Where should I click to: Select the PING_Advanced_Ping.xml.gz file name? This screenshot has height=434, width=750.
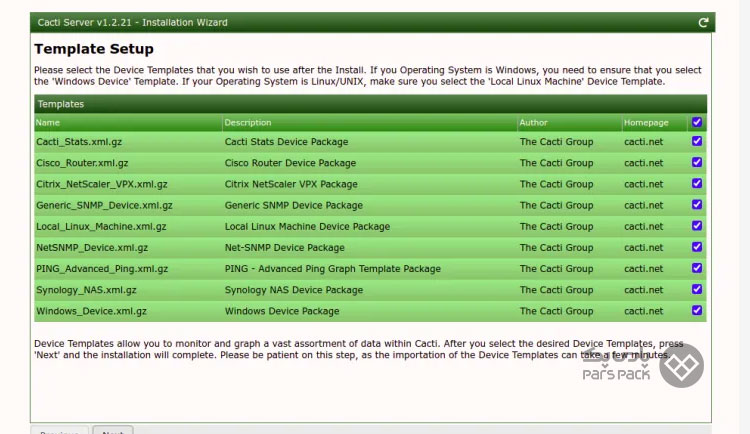coord(102,268)
